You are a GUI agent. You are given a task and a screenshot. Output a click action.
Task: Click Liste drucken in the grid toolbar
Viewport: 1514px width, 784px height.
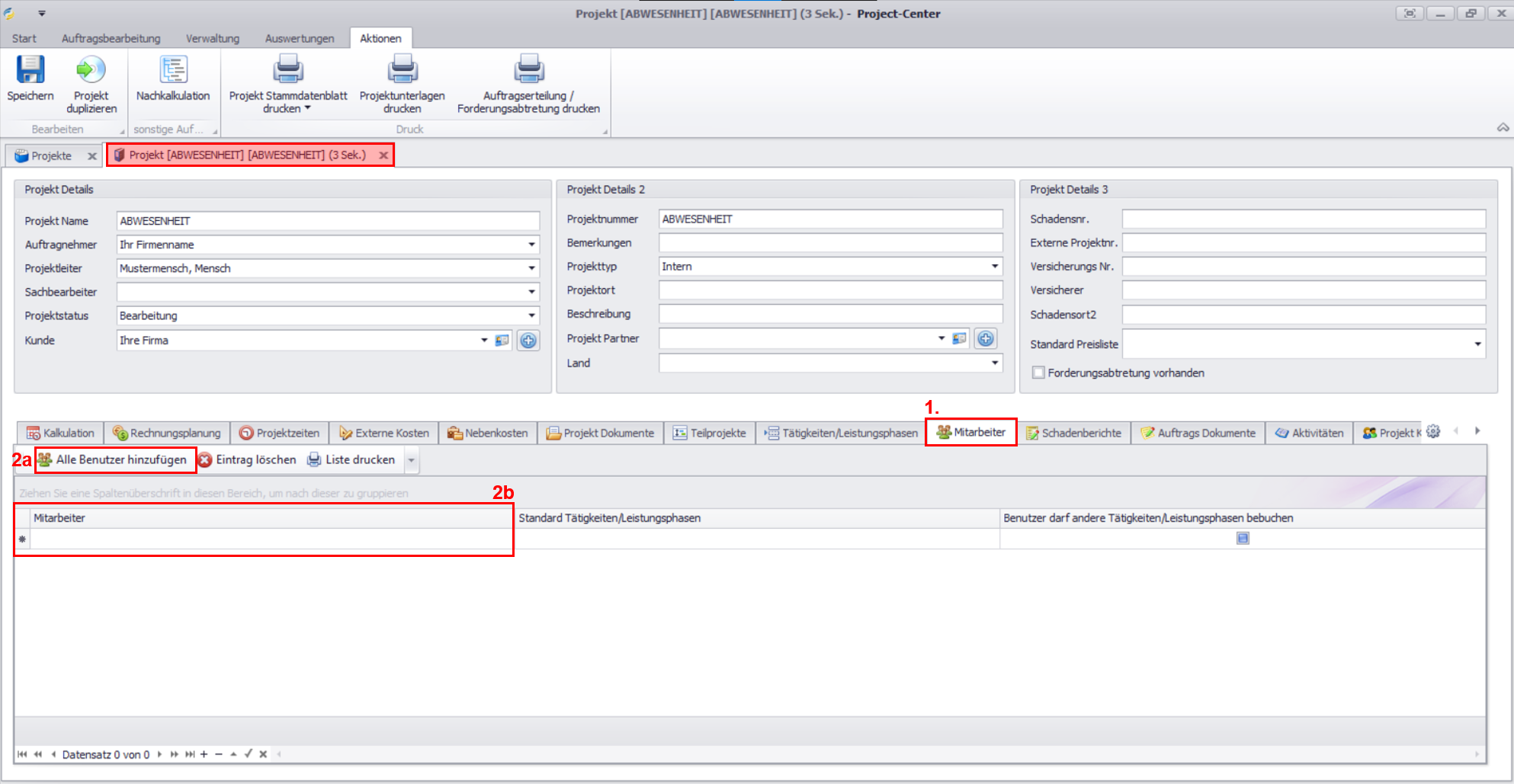351,459
